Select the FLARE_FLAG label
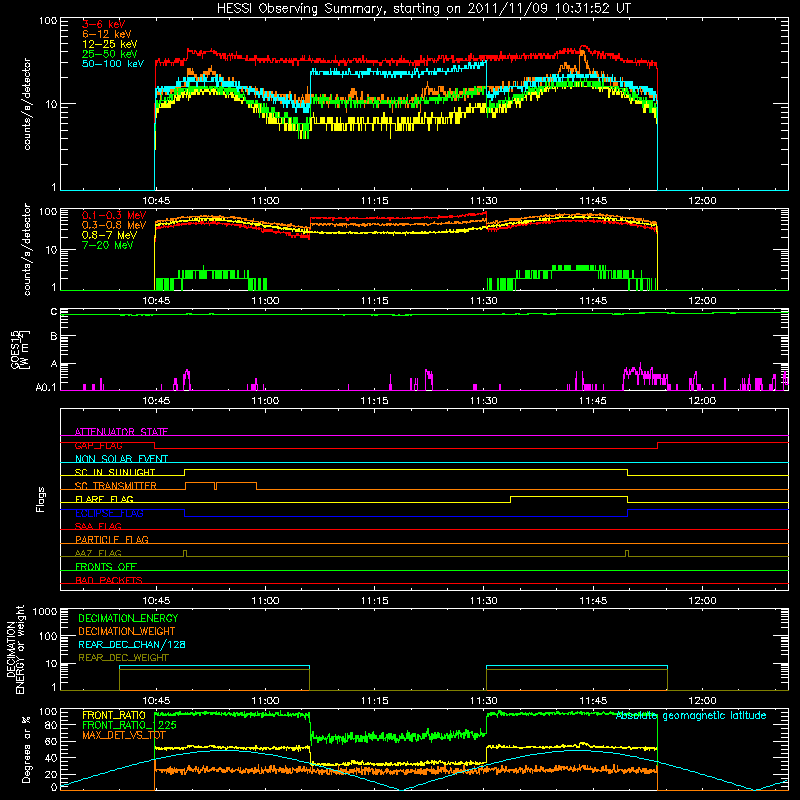 click(x=104, y=499)
